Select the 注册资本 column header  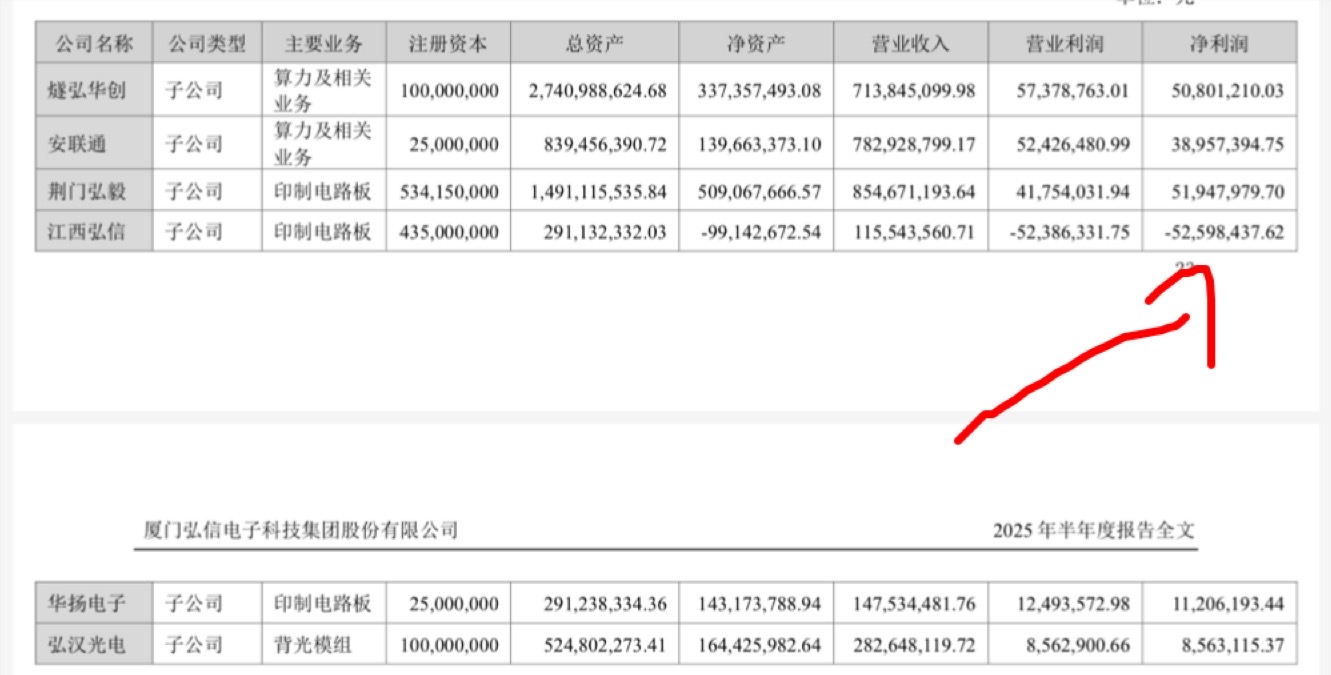[x=448, y=44]
